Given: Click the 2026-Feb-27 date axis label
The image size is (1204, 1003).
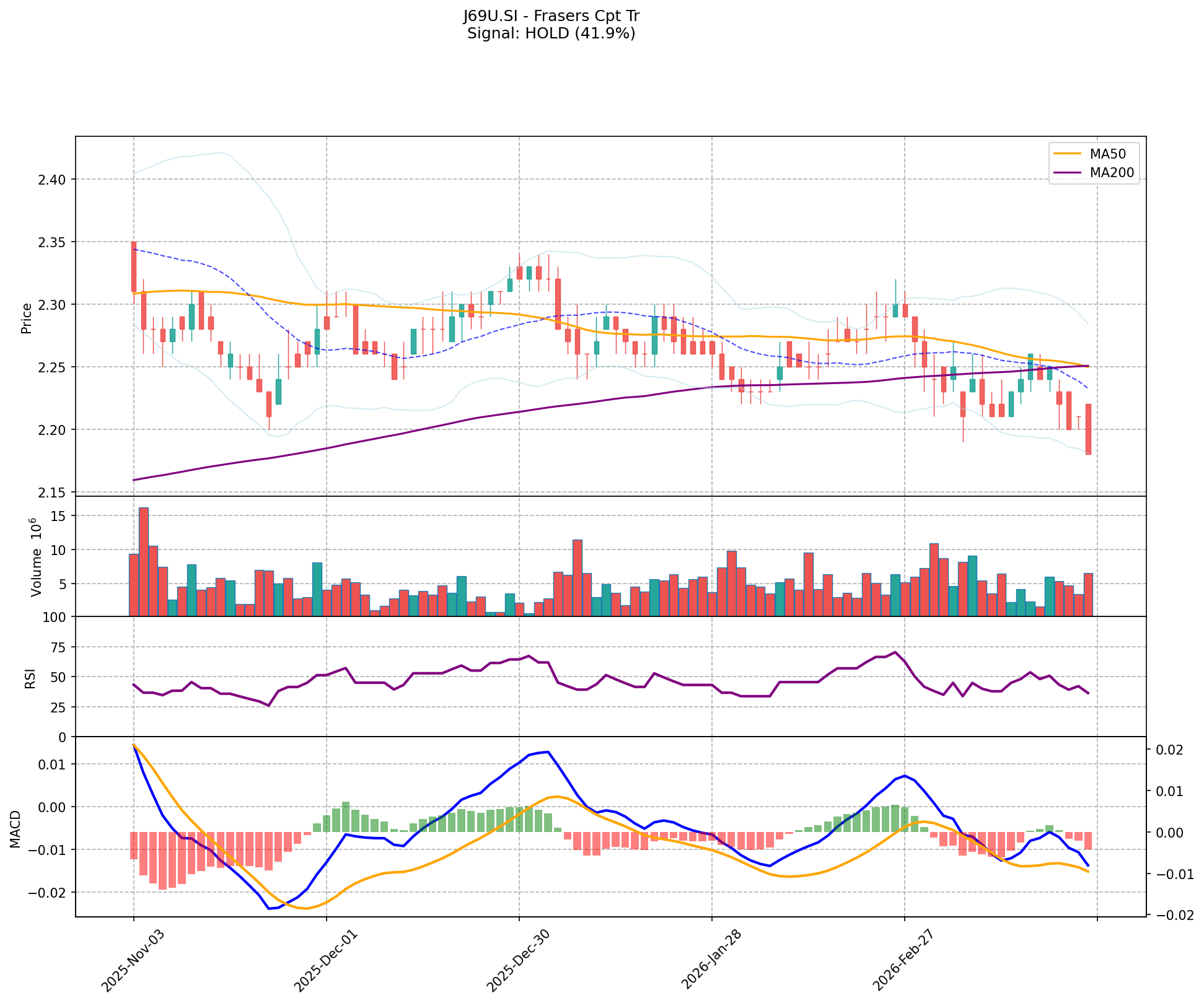Looking at the screenshot, I should [902, 959].
